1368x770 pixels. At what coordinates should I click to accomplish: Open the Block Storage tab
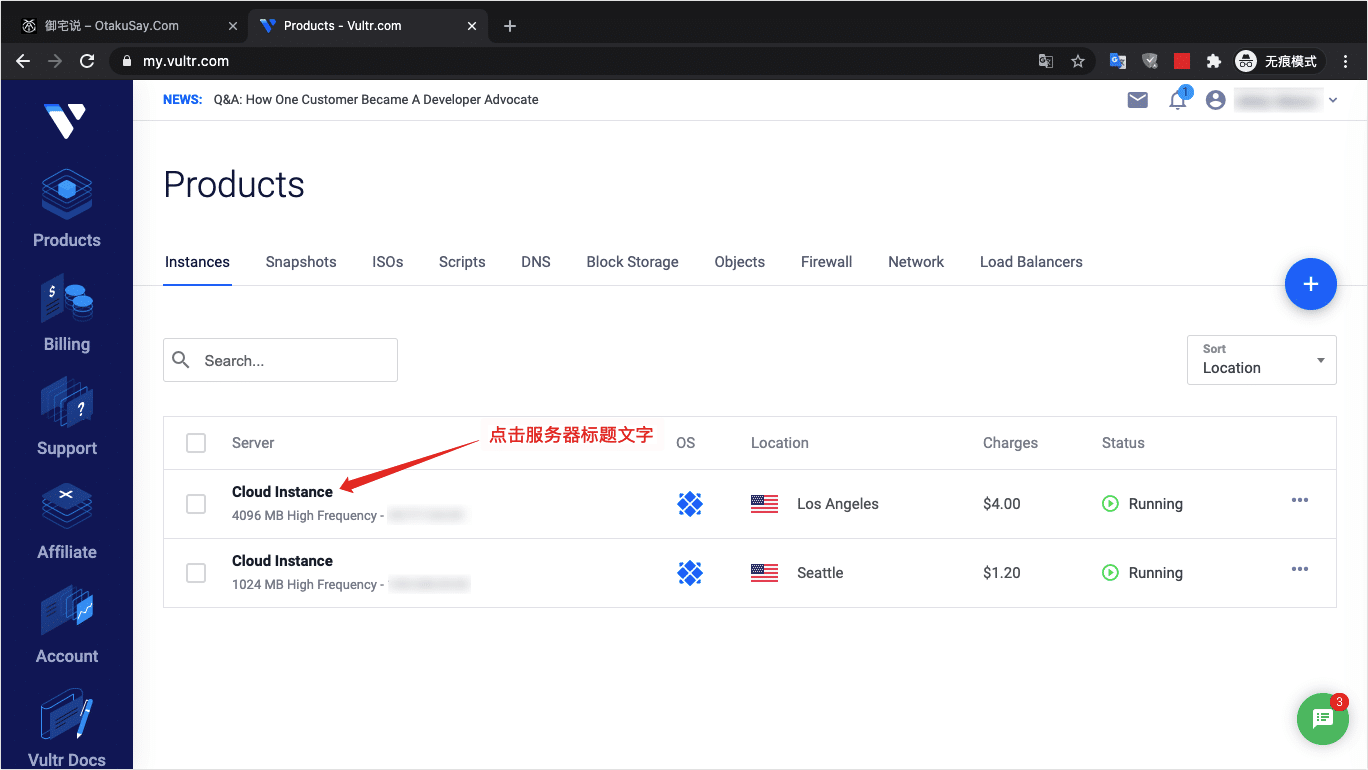pos(633,262)
